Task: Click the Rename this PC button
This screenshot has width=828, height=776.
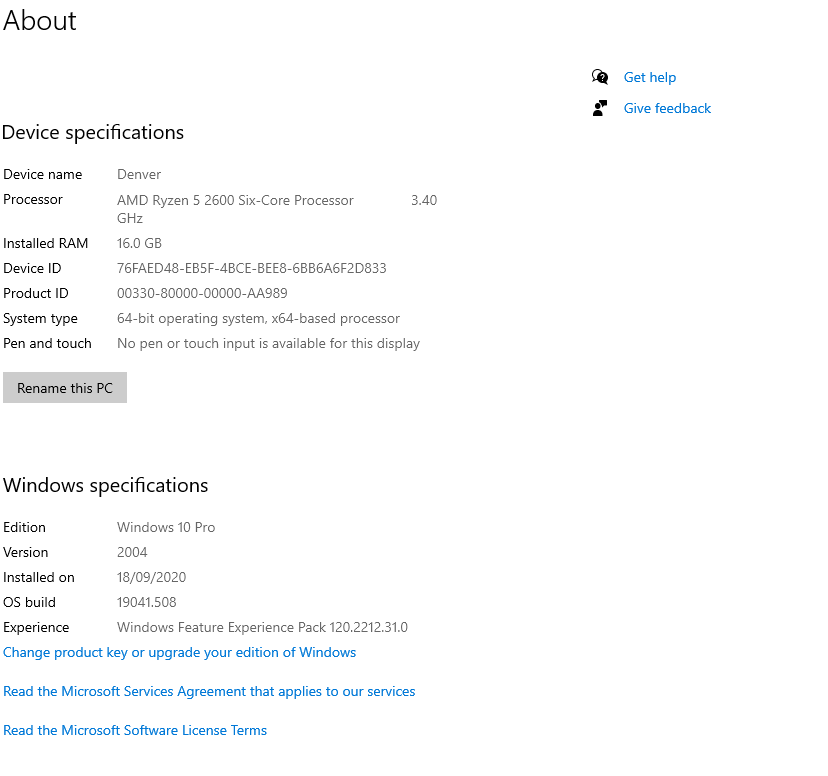Action: (x=65, y=387)
